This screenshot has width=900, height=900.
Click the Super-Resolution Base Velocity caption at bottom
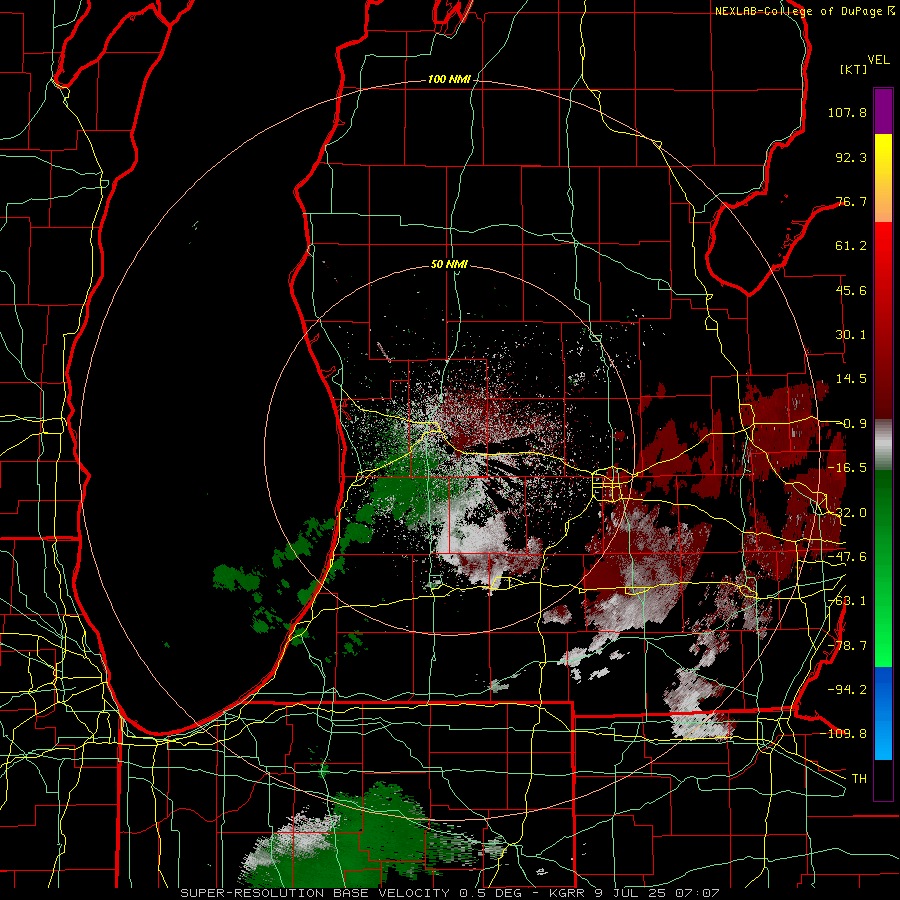(x=449, y=893)
